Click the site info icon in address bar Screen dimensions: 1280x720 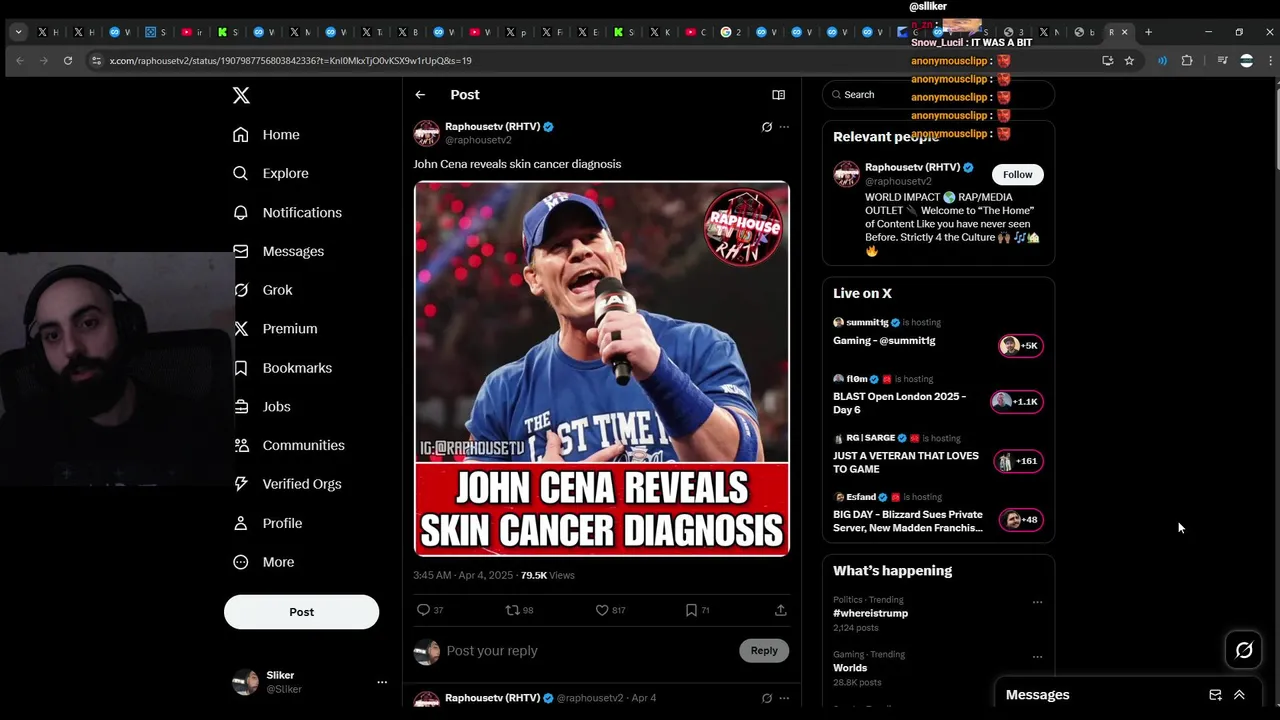[x=96, y=61]
